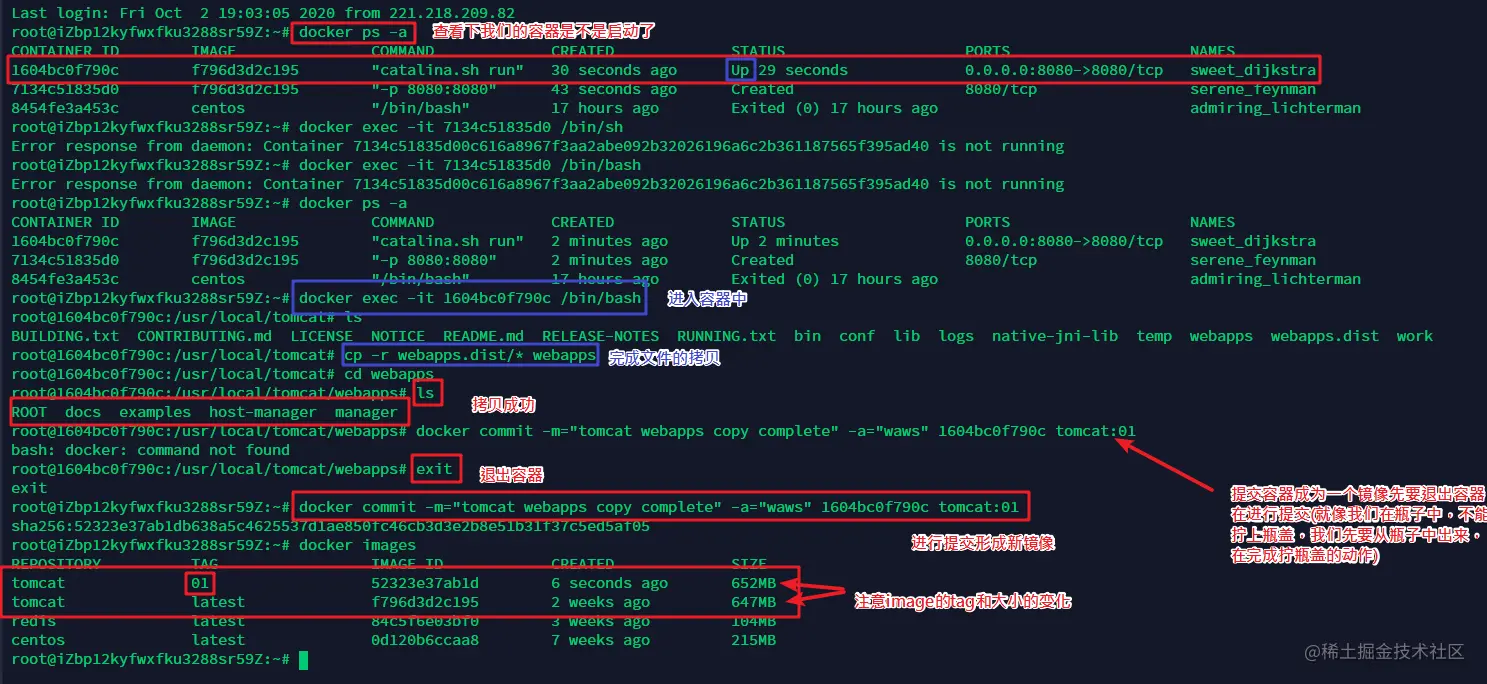The width and height of the screenshot is (1487, 684).
Task: Click the 'docker exec -it 1604bc0f790c /bin/bash' command
Action: 470,297
